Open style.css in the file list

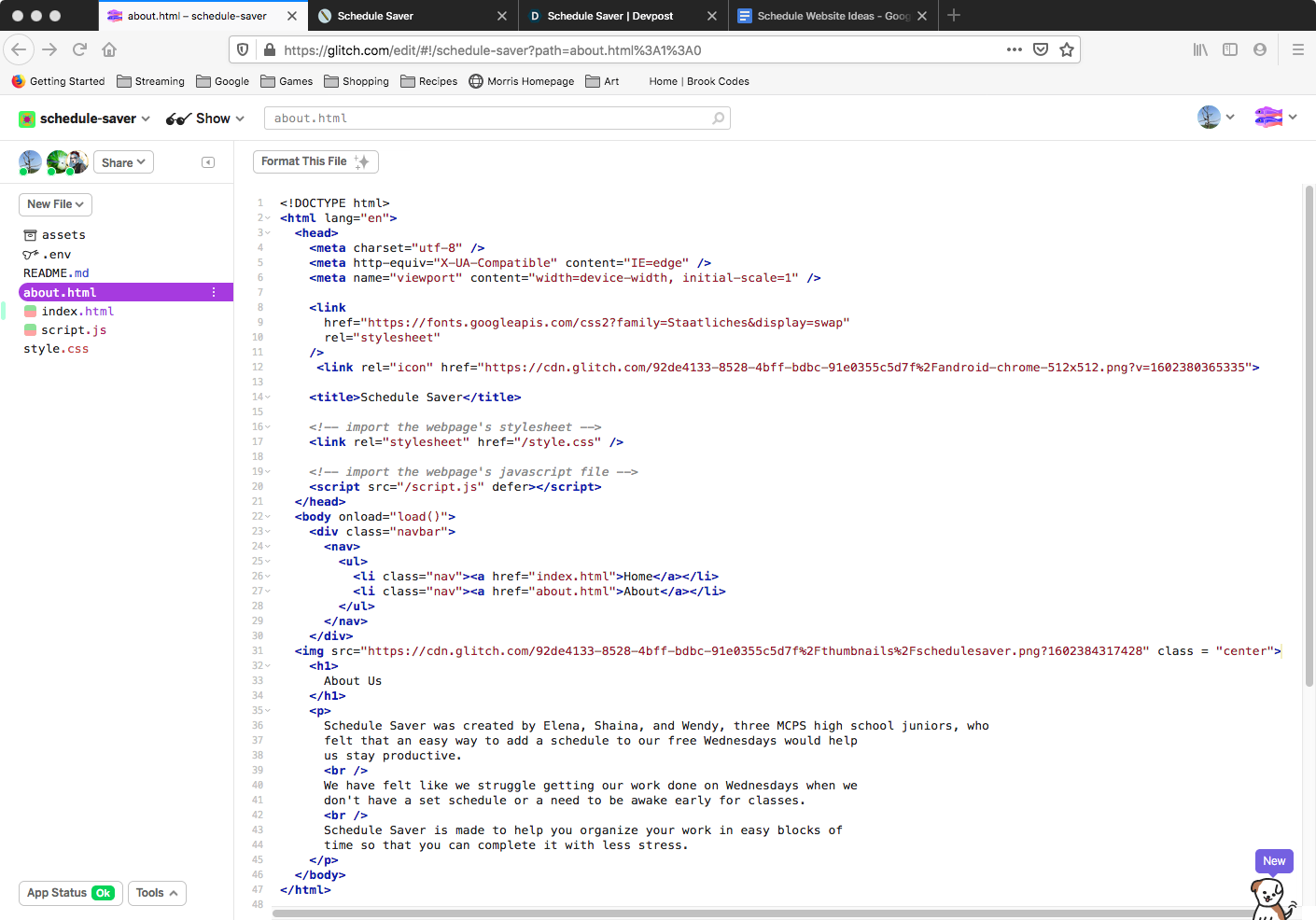coord(56,348)
